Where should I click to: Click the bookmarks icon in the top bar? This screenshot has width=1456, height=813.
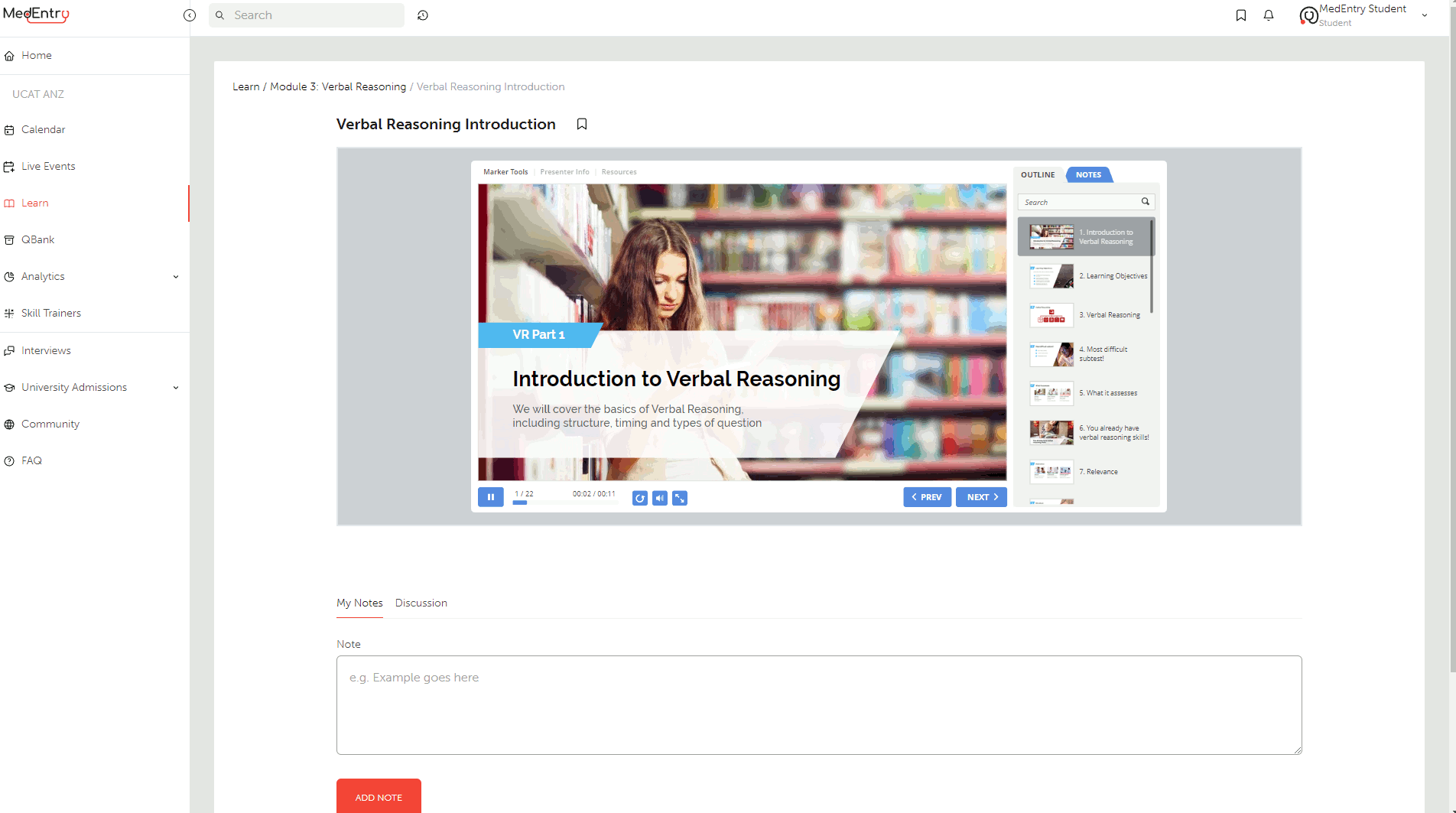tap(1241, 15)
